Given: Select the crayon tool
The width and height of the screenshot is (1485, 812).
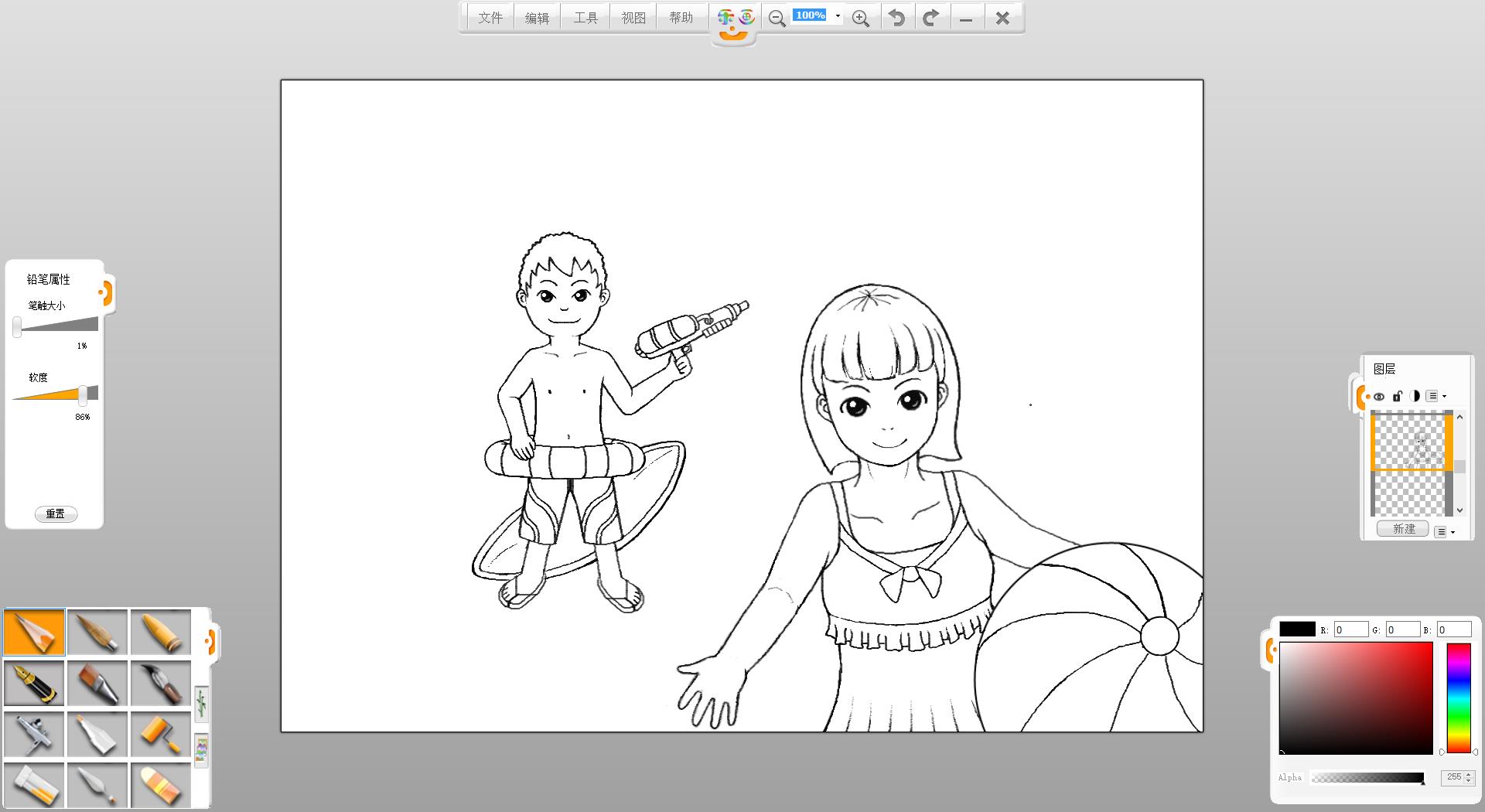Looking at the screenshot, I should (x=161, y=632).
